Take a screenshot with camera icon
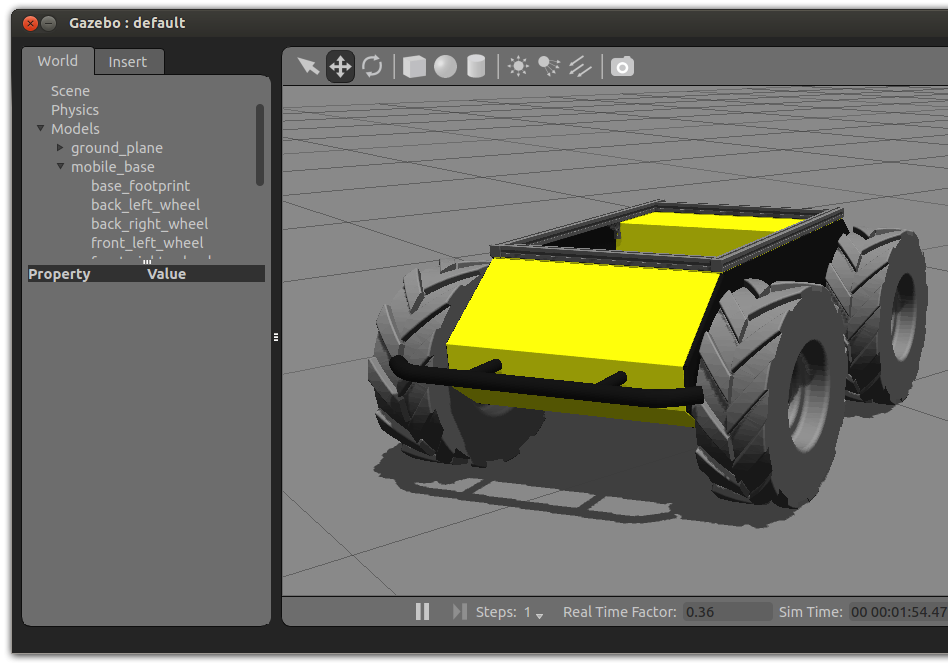 (622, 67)
